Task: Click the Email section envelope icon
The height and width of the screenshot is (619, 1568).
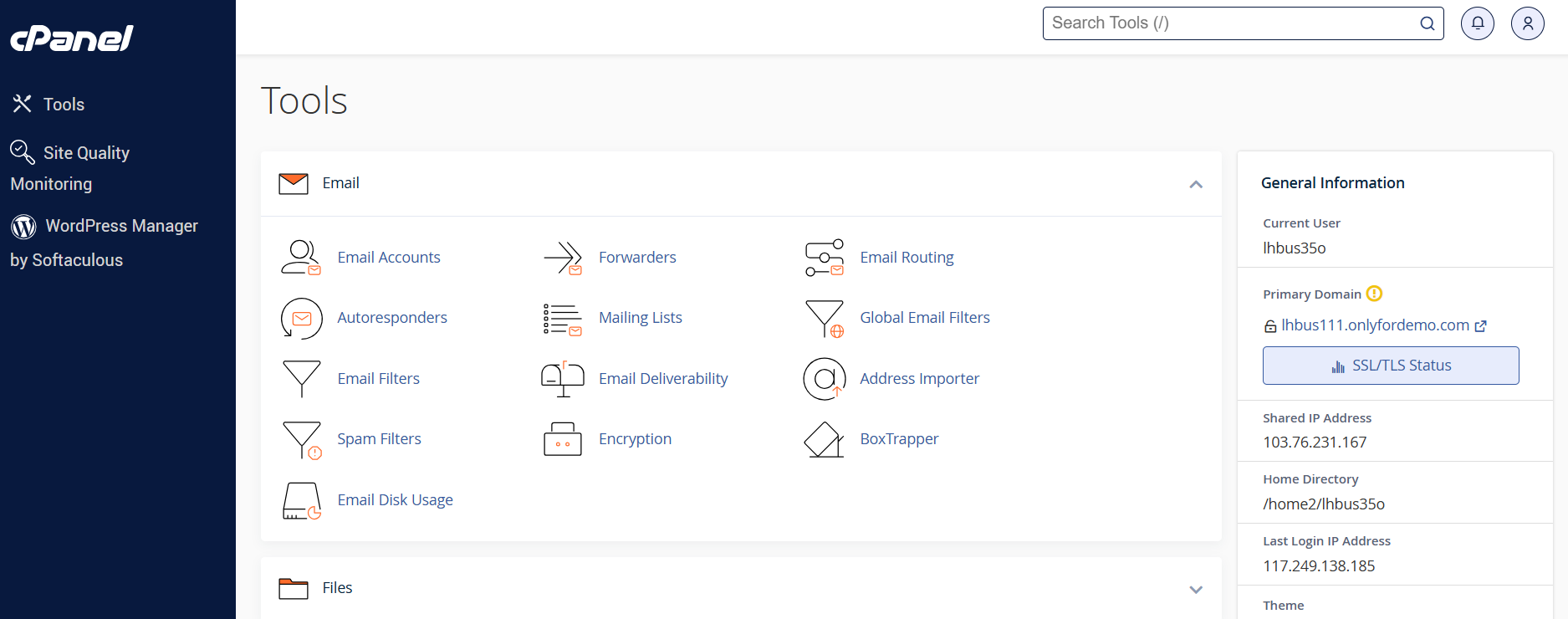Action: (x=294, y=183)
